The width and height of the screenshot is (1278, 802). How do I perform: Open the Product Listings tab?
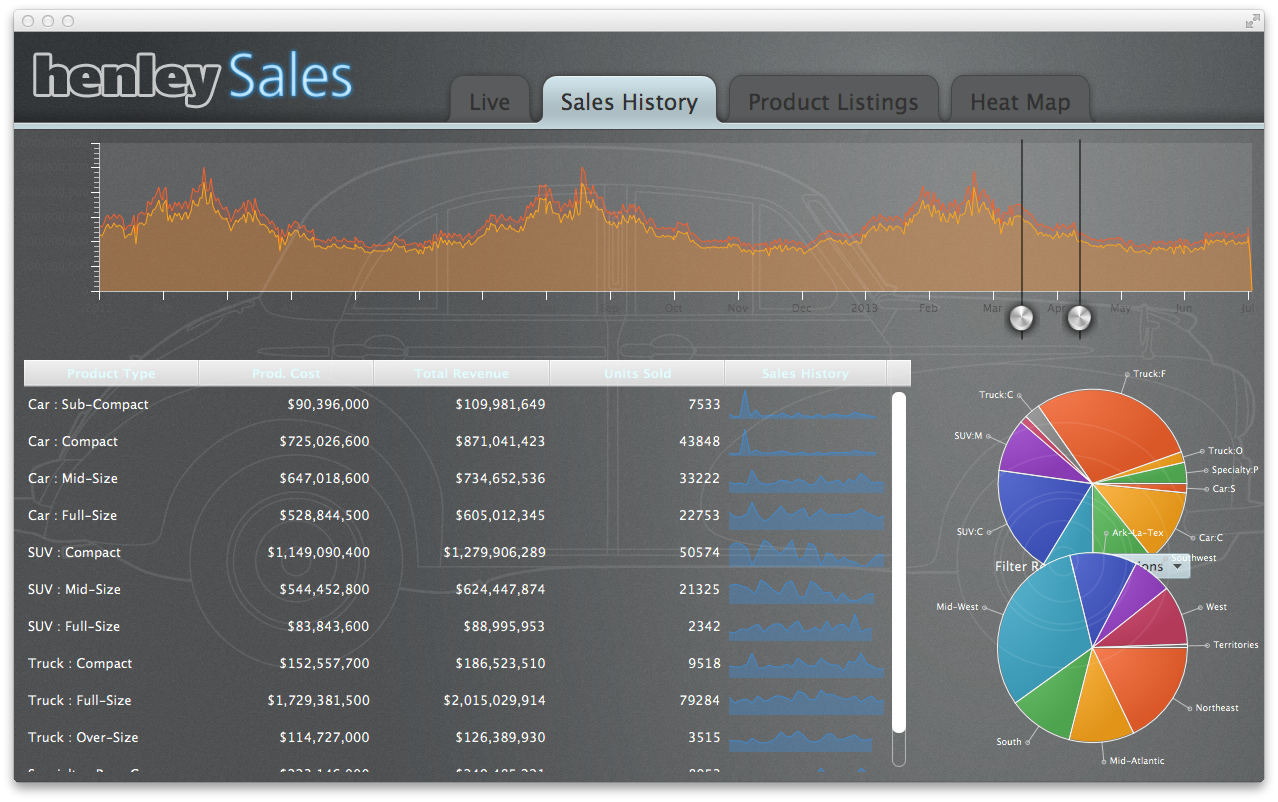[x=832, y=102]
